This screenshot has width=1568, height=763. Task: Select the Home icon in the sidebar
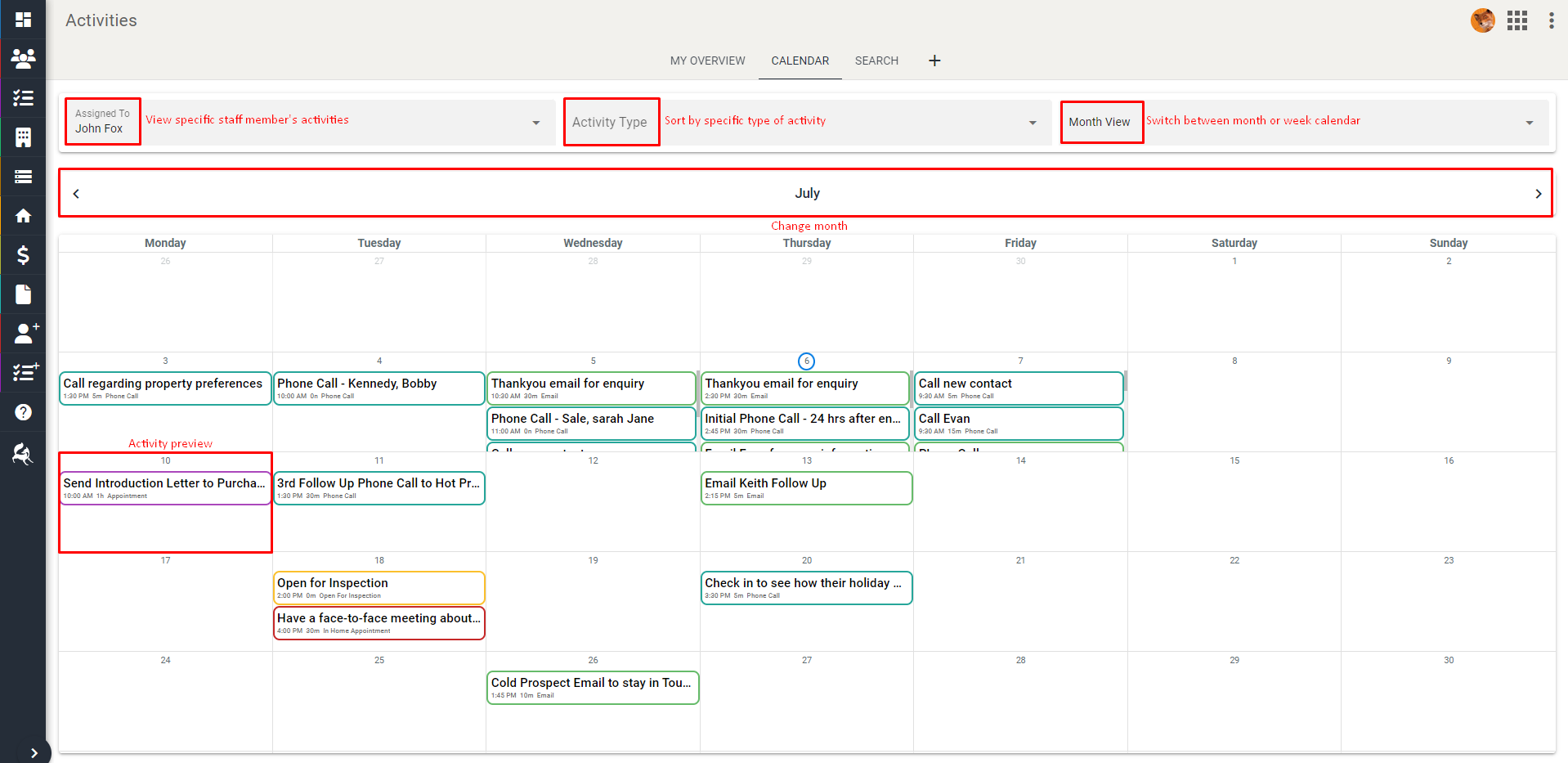pyautogui.click(x=22, y=215)
